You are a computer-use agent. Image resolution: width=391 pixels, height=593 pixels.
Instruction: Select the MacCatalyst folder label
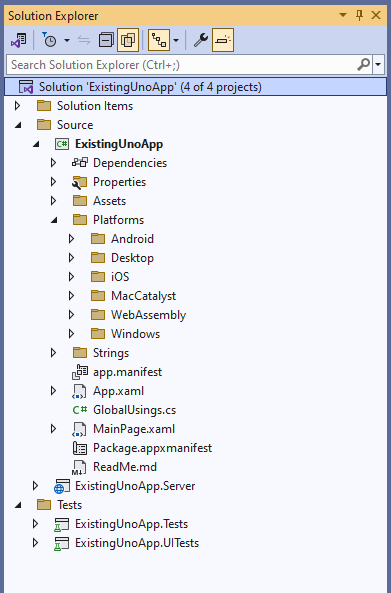click(144, 296)
